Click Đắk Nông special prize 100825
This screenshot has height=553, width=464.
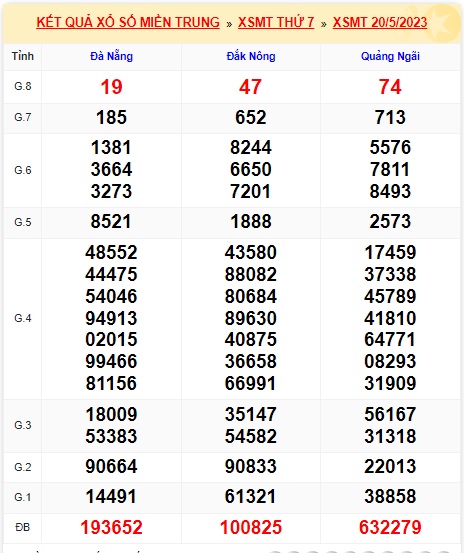(251, 528)
